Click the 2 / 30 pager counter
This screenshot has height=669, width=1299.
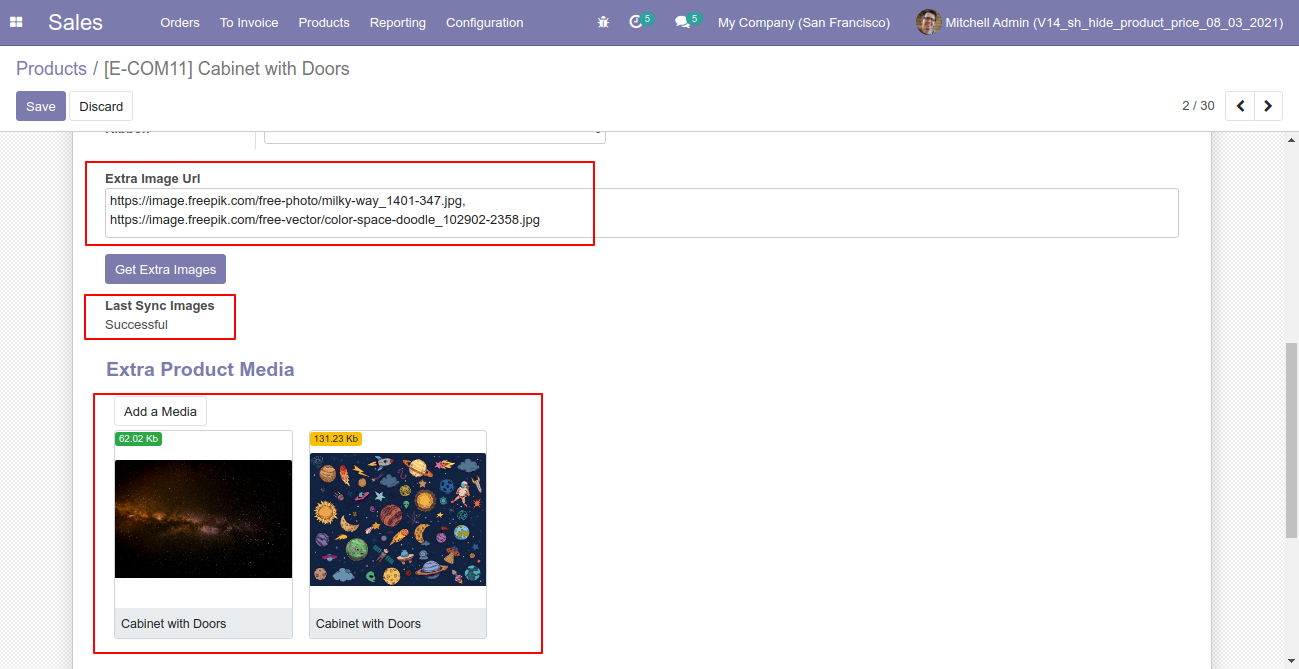pyautogui.click(x=1198, y=106)
